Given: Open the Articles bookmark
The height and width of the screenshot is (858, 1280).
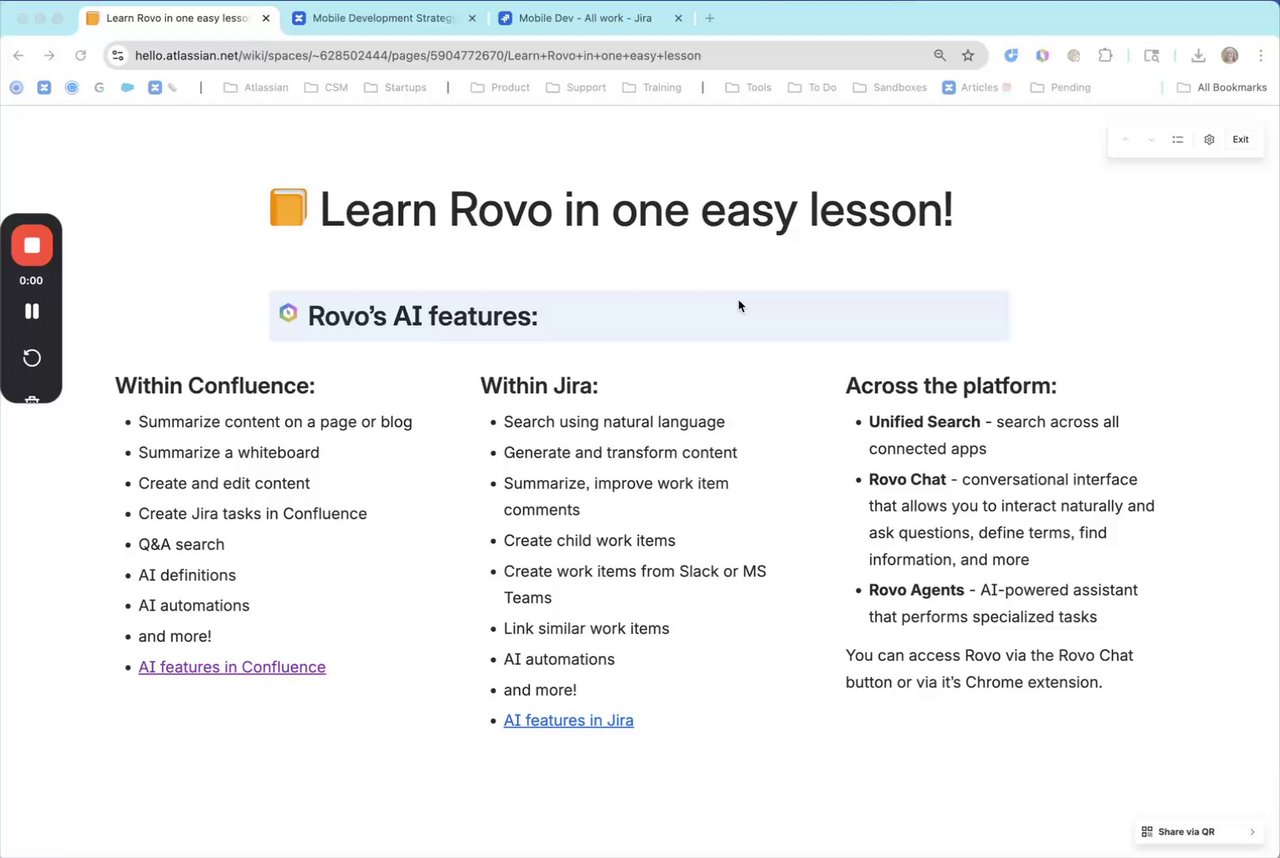Looking at the screenshot, I should click(x=977, y=88).
